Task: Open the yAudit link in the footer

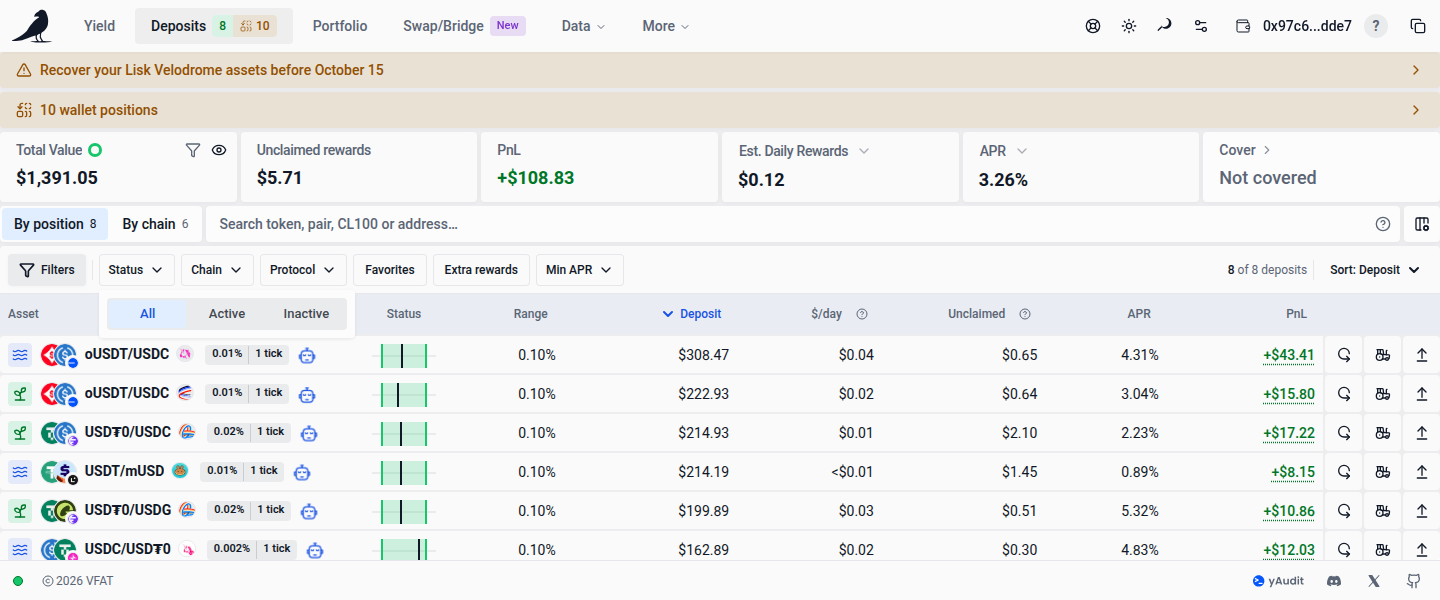Action: tap(1278, 581)
